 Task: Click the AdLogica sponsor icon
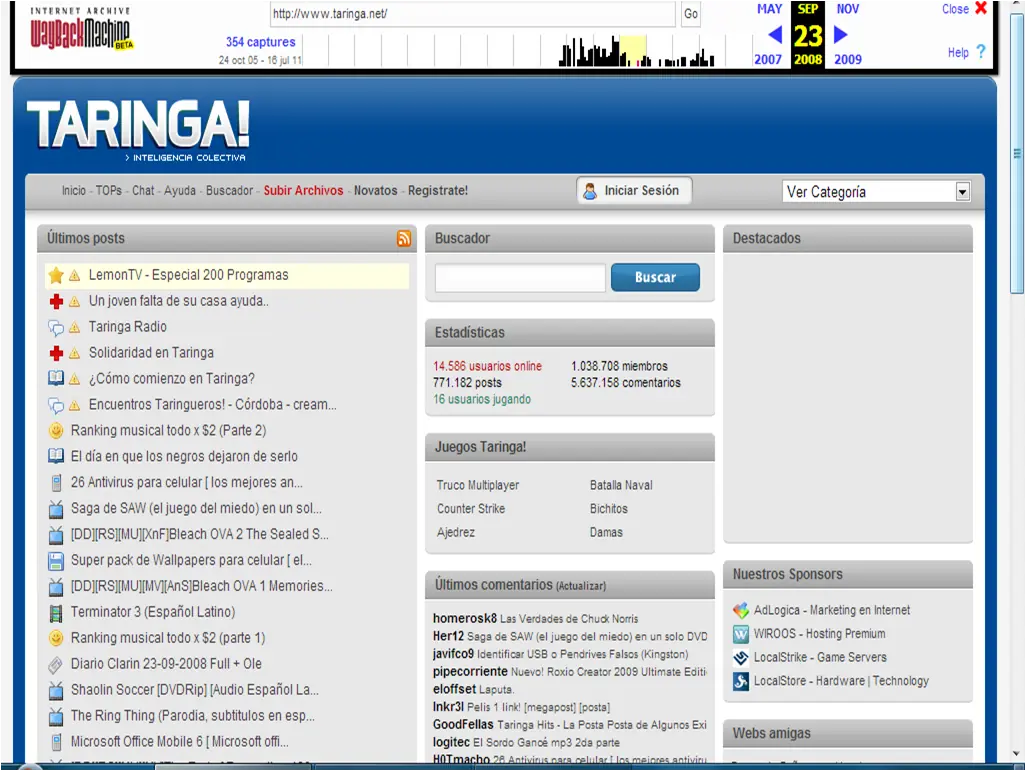point(741,610)
